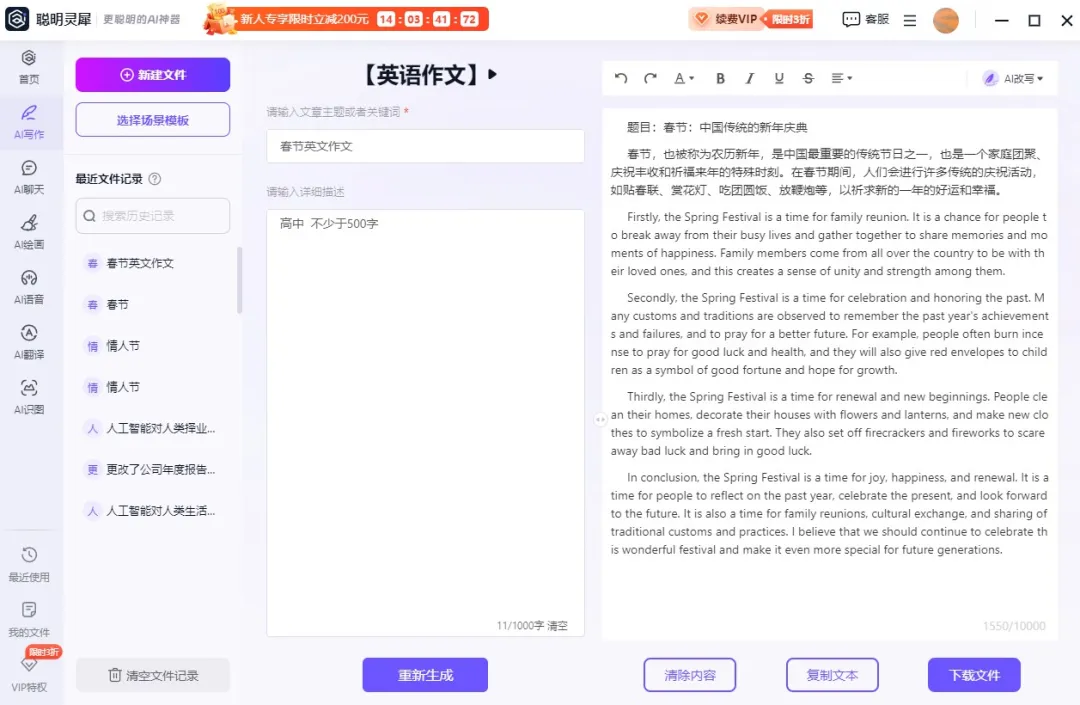Click the 下载文件 button

tap(974, 675)
